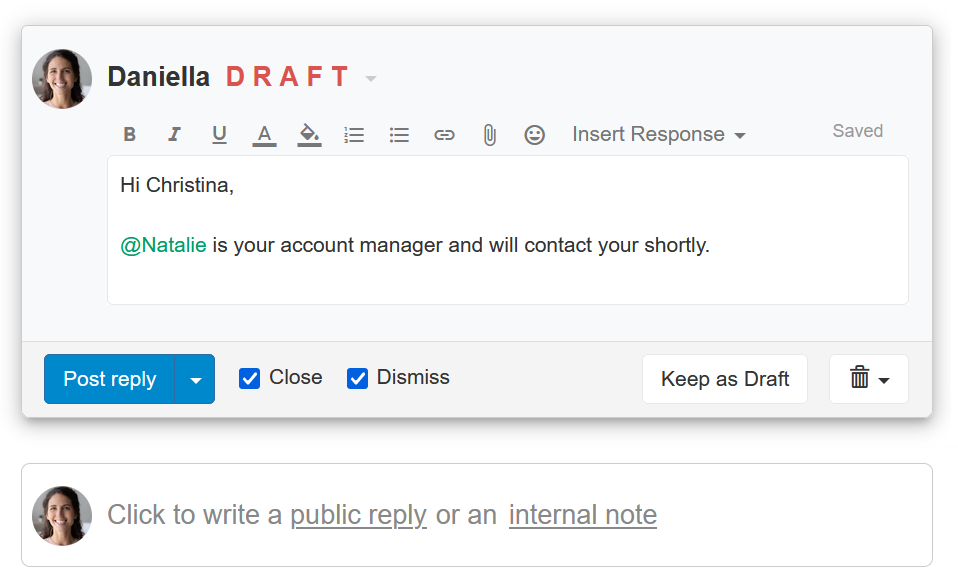Uncheck the Close checkbox
The height and width of the screenshot is (588, 958).
pyautogui.click(x=249, y=378)
